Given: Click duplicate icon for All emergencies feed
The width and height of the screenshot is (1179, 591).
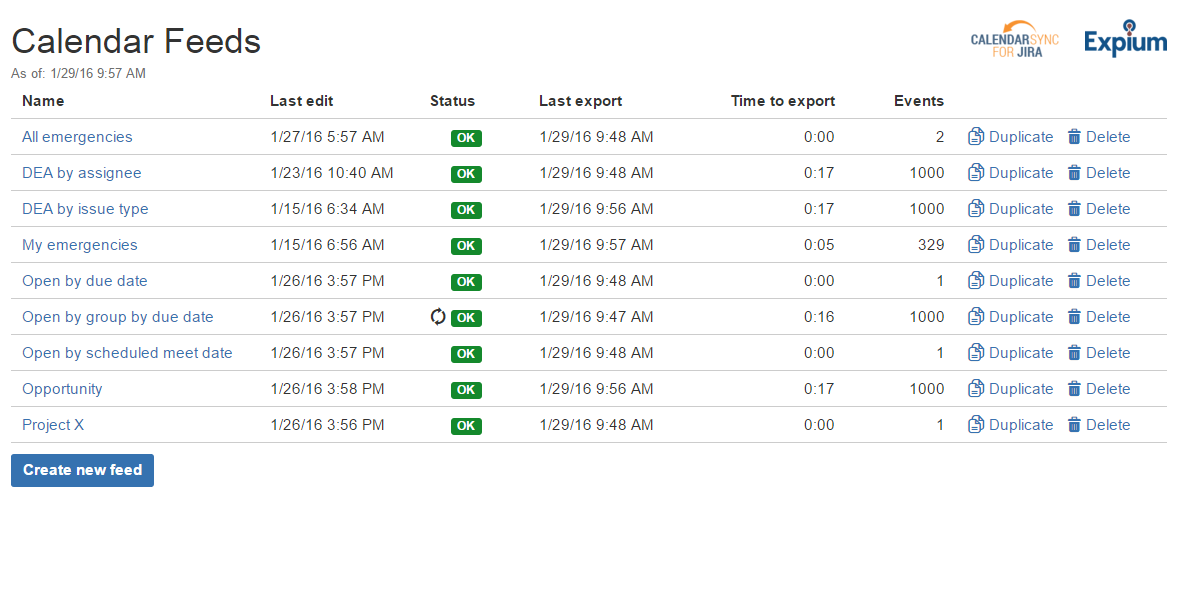Looking at the screenshot, I should pos(976,137).
